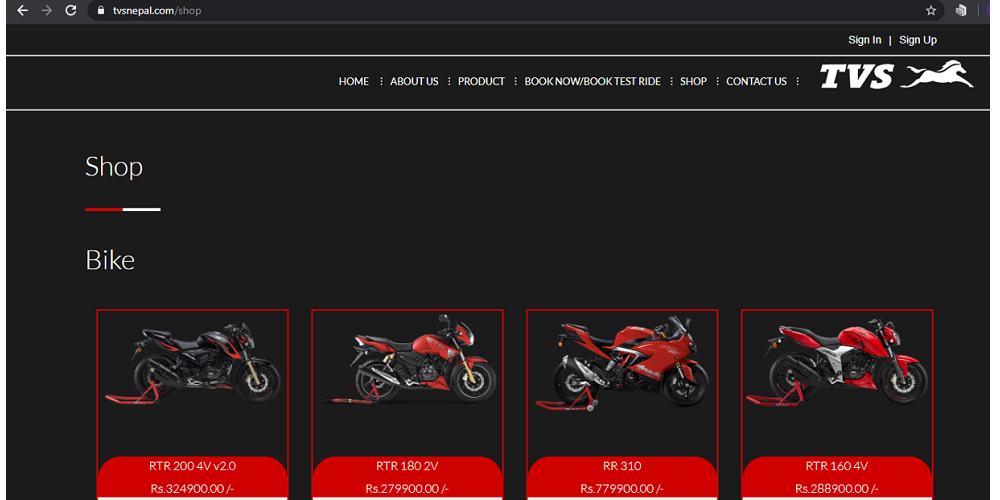Select BOOK NOW/BOOK TEST RIDE

(x=592, y=82)
